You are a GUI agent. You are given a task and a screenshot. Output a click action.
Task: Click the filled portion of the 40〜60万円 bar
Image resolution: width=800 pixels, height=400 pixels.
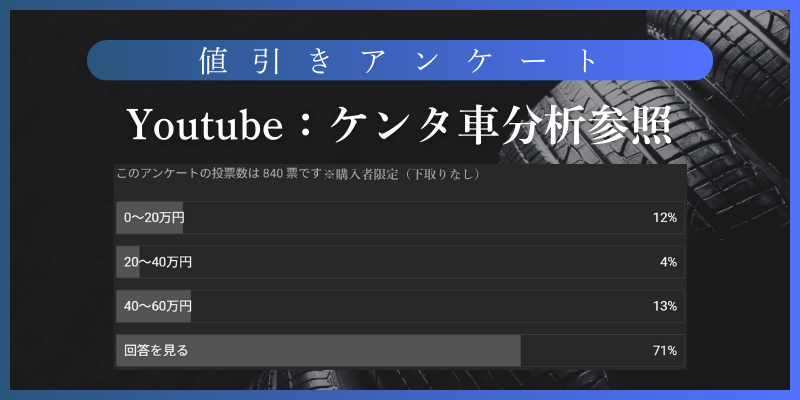154,306
